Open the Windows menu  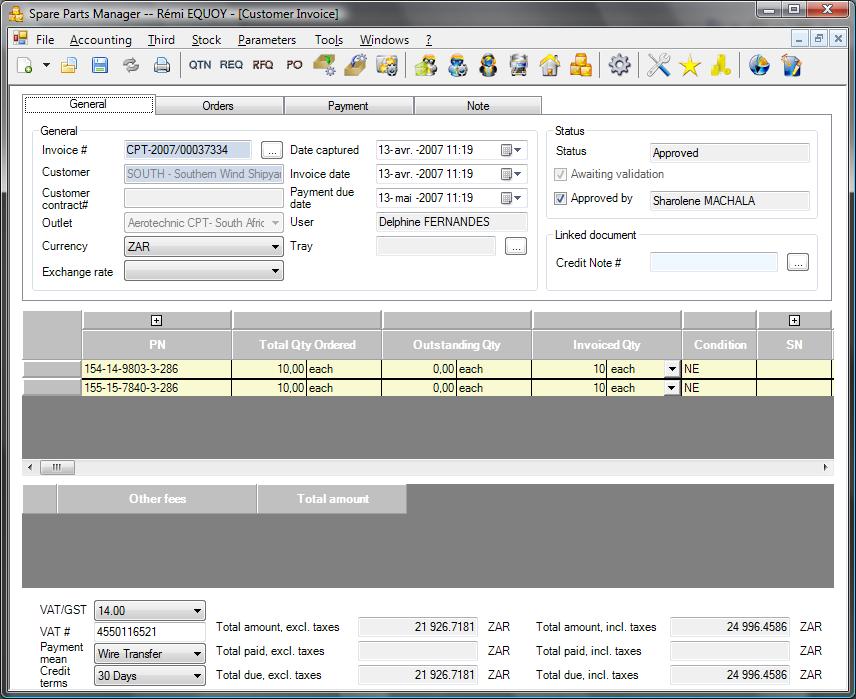click(384, 40)
